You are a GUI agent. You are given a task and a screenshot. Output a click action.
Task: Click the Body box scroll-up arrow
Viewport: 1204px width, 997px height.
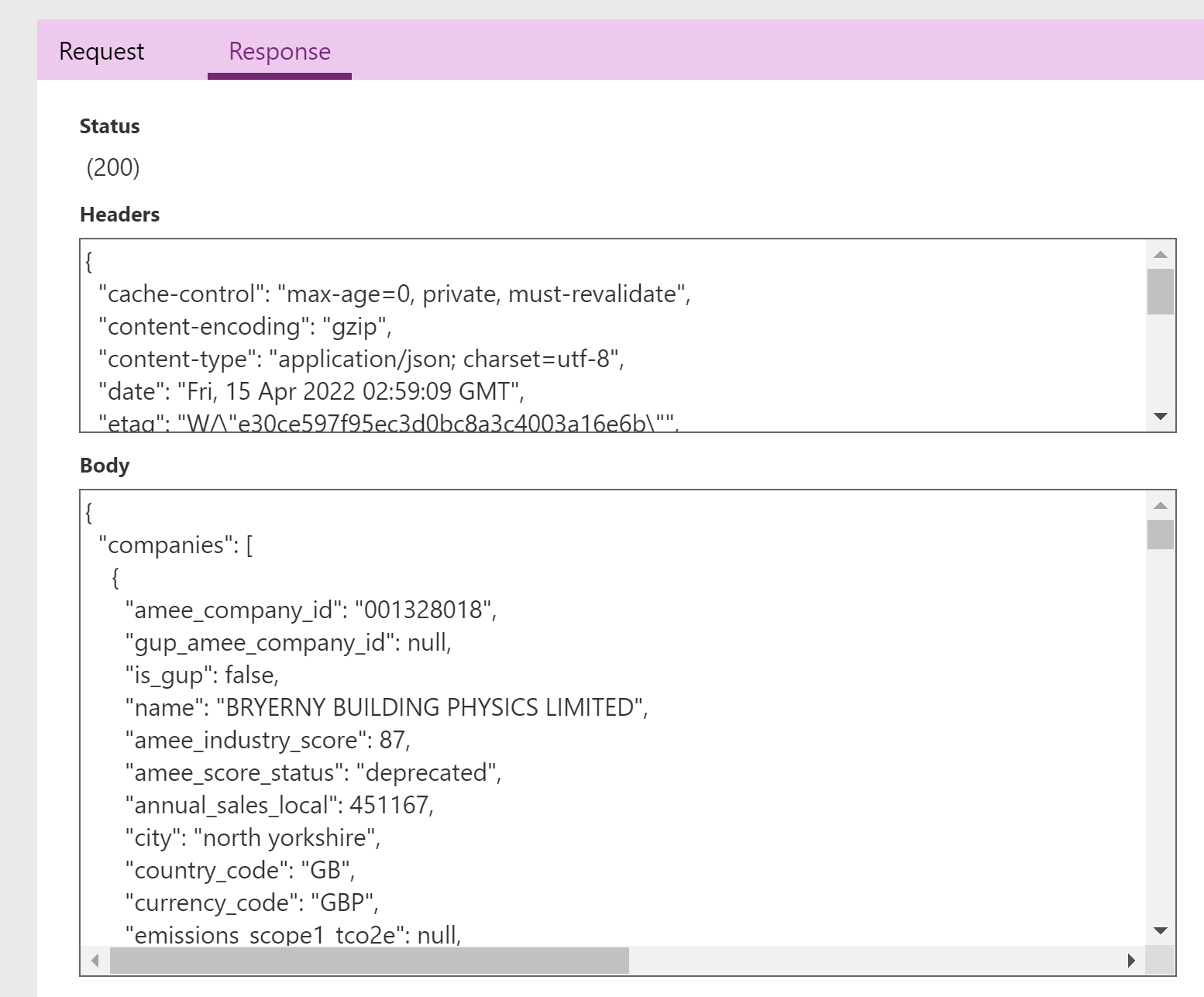(1160, 505)
